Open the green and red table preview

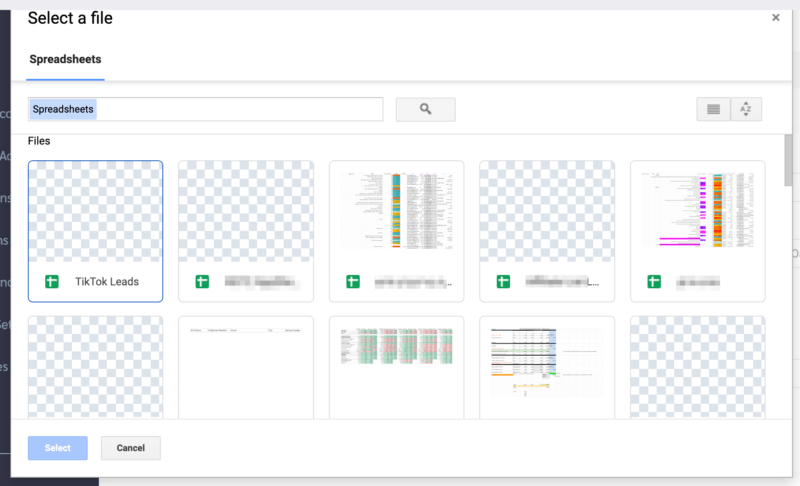(x=396, y=365)
